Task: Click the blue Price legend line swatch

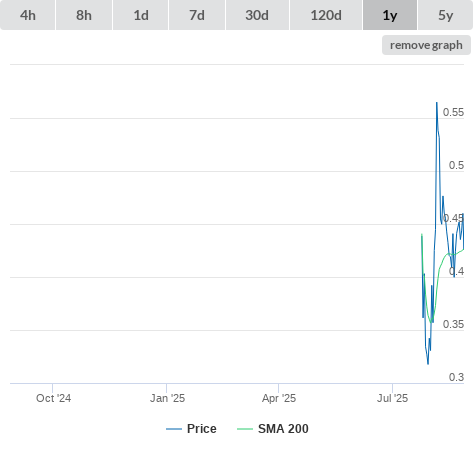Action: point(174,429)
